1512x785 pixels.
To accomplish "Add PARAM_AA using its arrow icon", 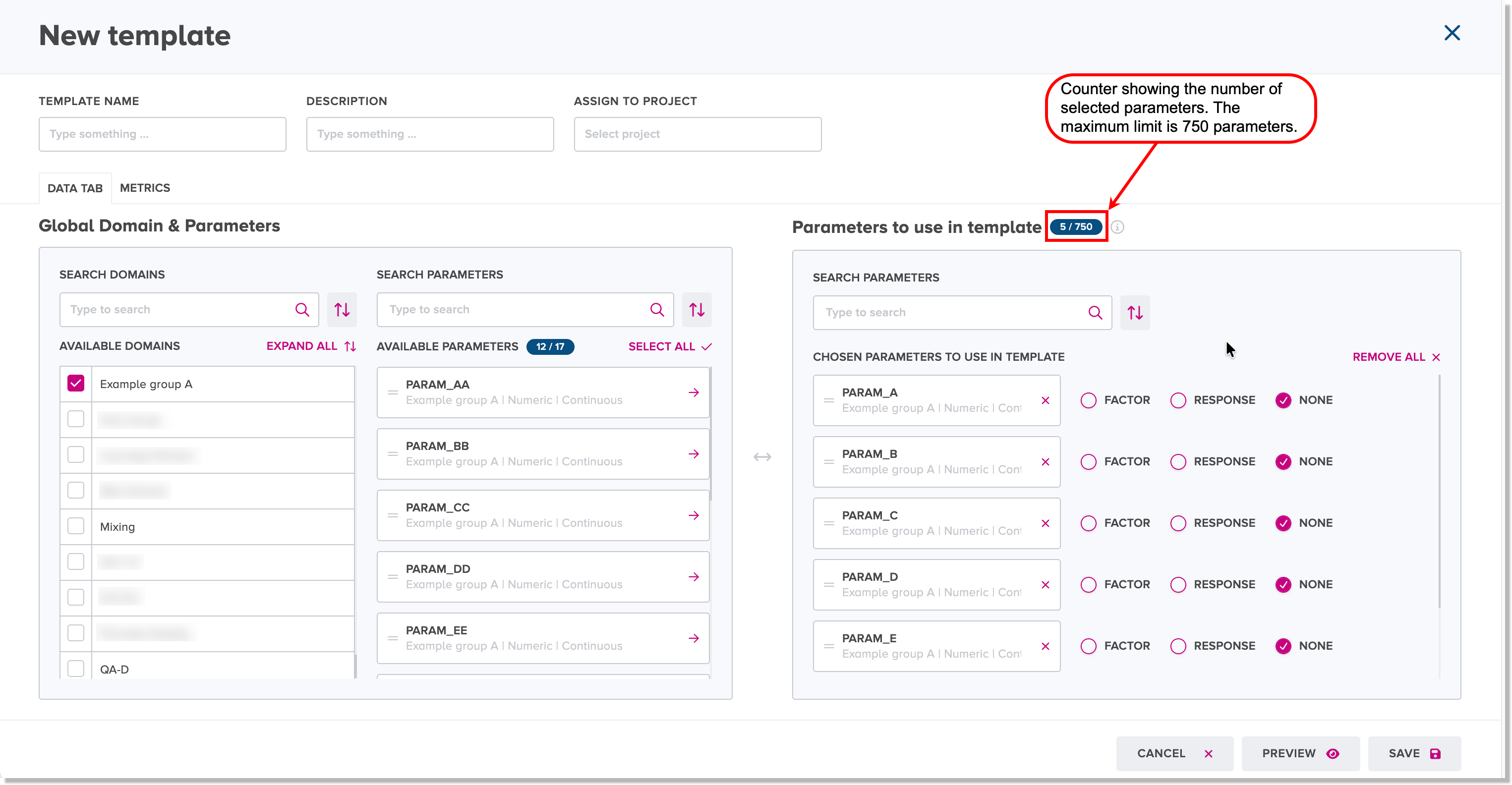I will click(694, 392).
